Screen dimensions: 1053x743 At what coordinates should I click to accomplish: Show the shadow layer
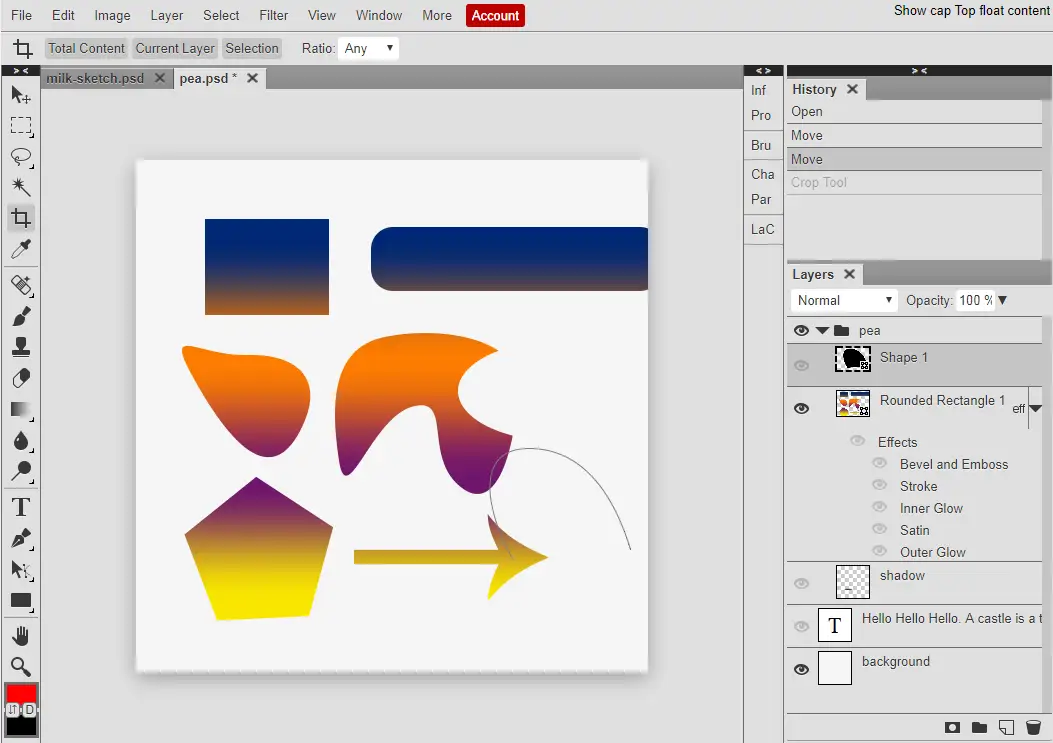pos(801,583)
